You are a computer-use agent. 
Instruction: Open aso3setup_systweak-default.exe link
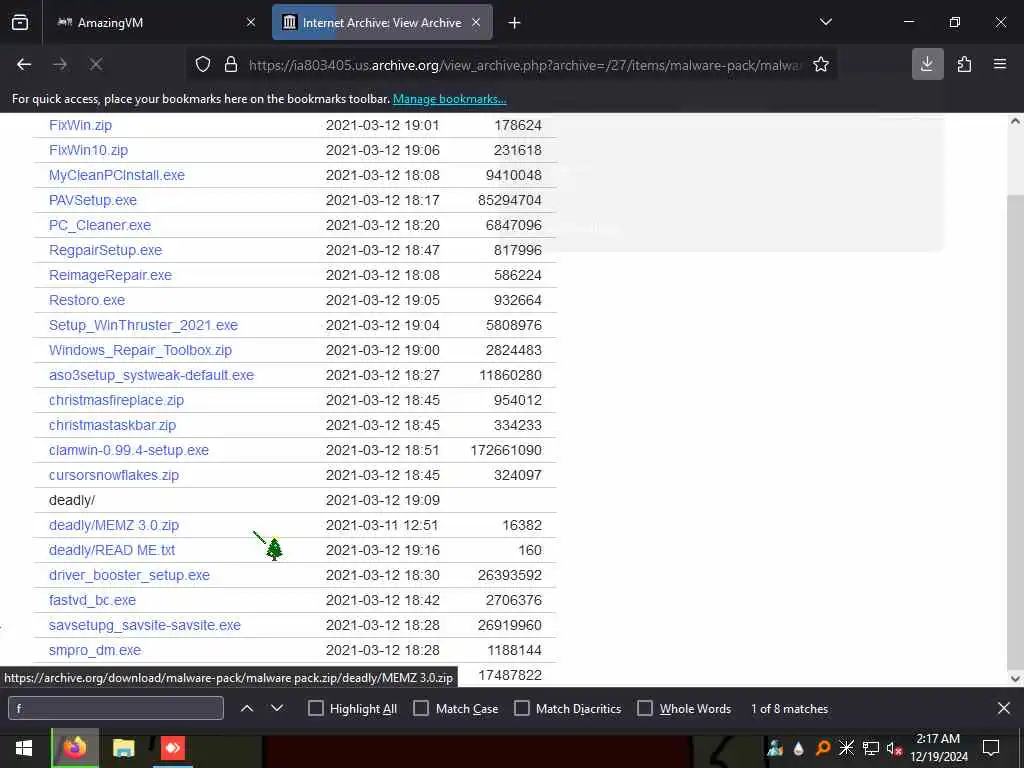tap(152, 375)
